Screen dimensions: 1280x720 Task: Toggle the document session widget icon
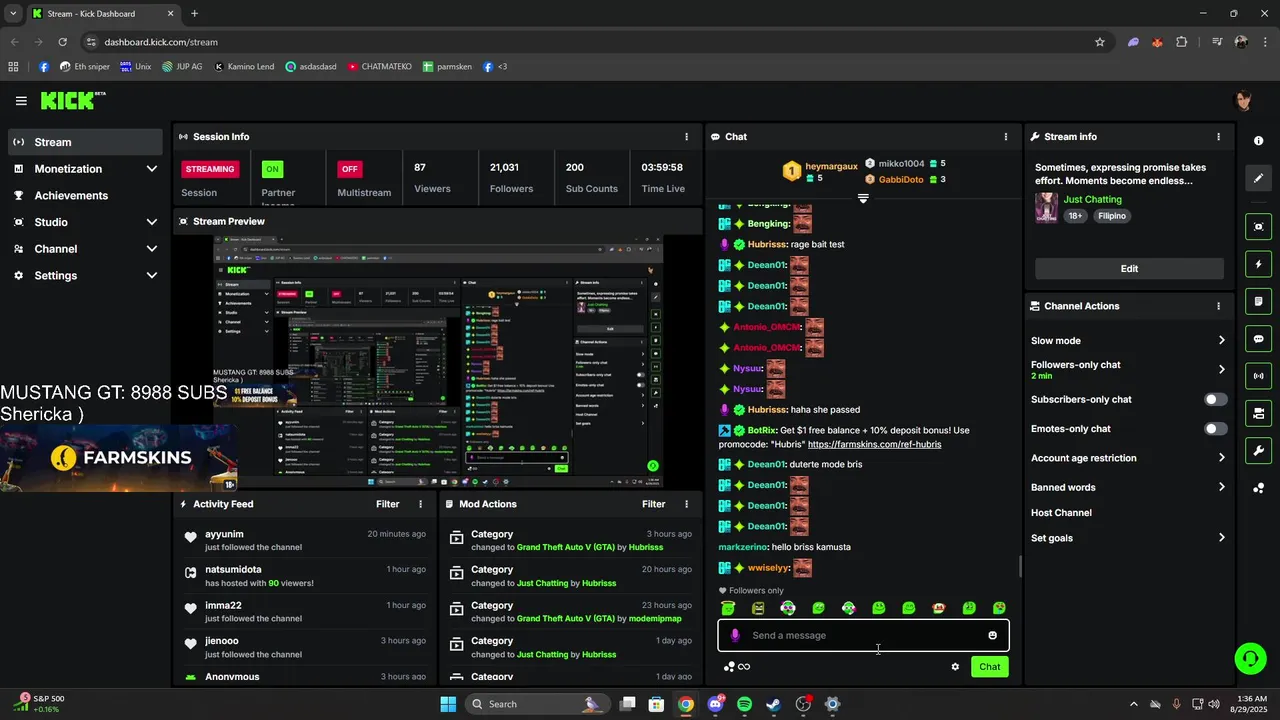click(1259, 301)
